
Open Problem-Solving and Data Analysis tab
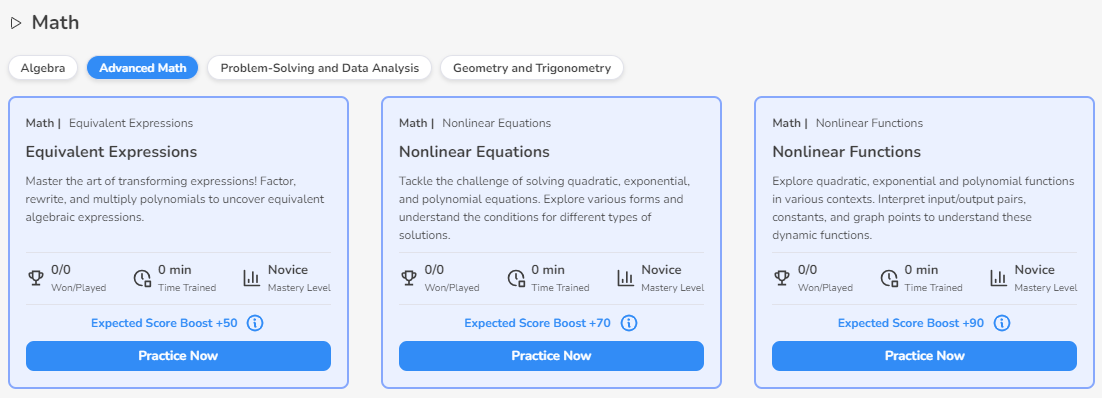pos(320,68)
